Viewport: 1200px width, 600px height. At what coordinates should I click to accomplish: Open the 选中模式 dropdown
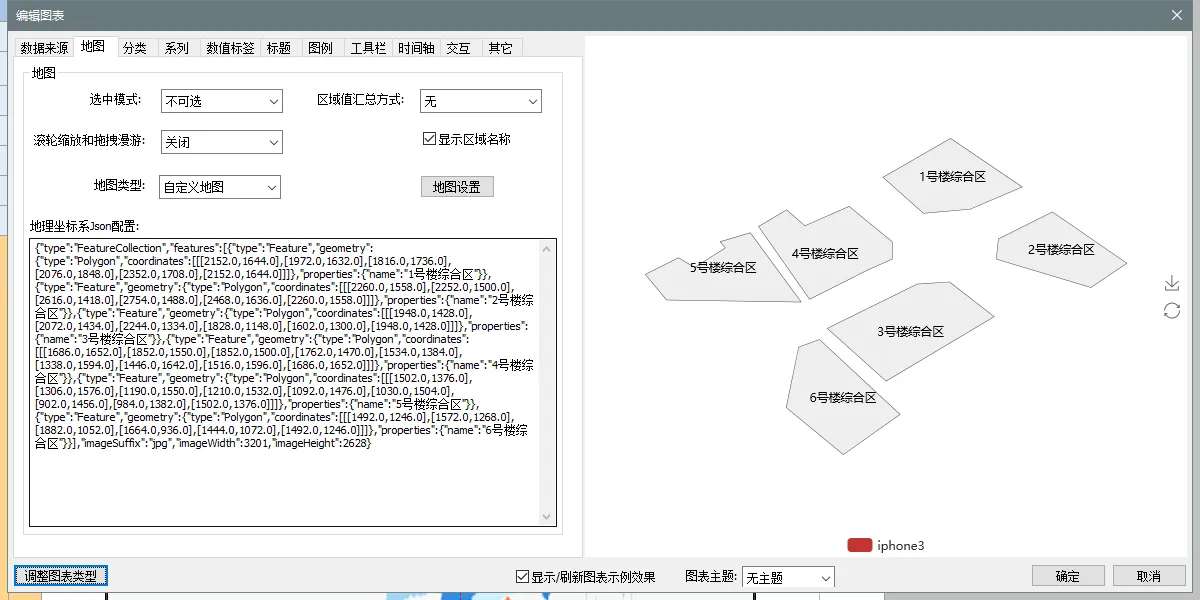click(221, 101)
